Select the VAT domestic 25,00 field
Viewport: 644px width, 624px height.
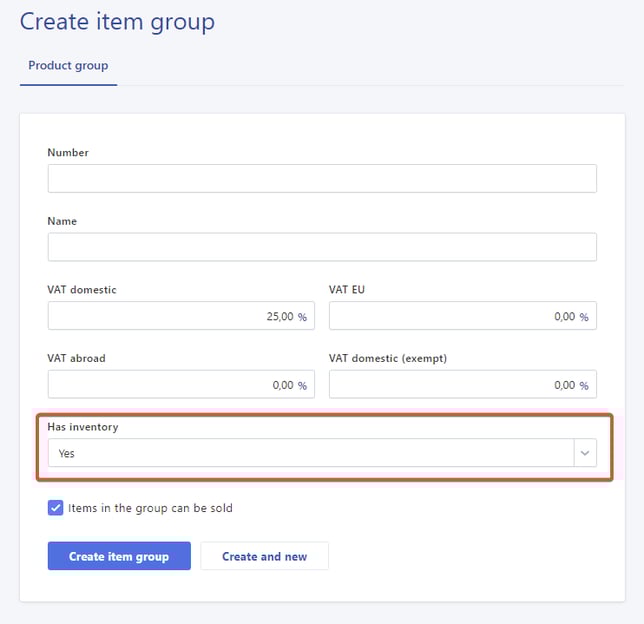[x=170, y=316]
